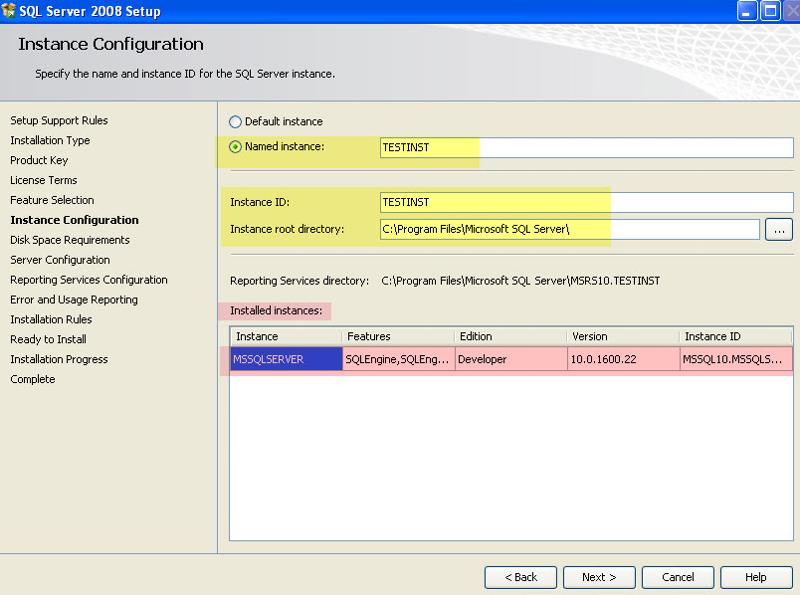Click the SQLEngine,SQLEng... features cell
This screenshot has width=800, height=595.
[398, 359]
